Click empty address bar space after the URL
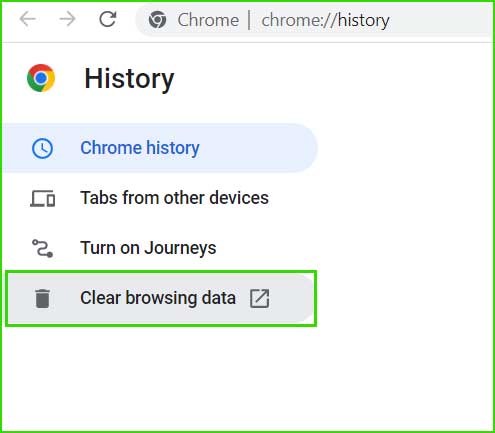495x433 pixels. click(440, 20)
